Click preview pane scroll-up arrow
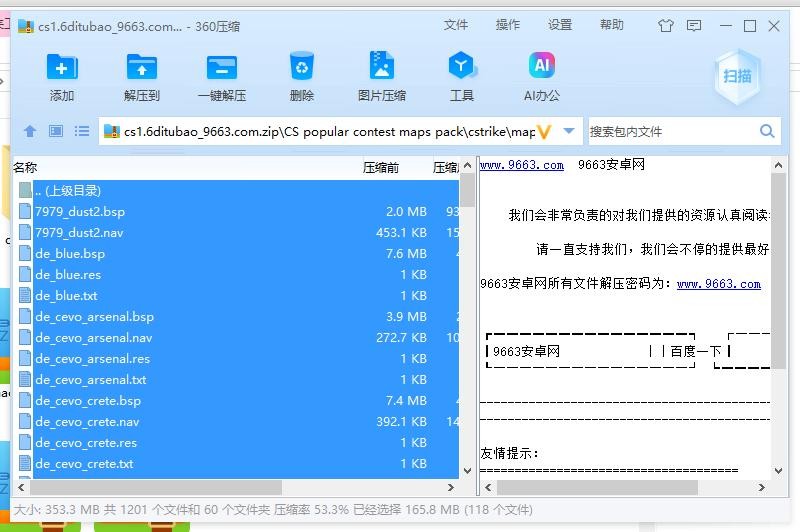Image resolution: width=800 pixels, height=532 pixels. pyautogui.click(x=778, y=165)
